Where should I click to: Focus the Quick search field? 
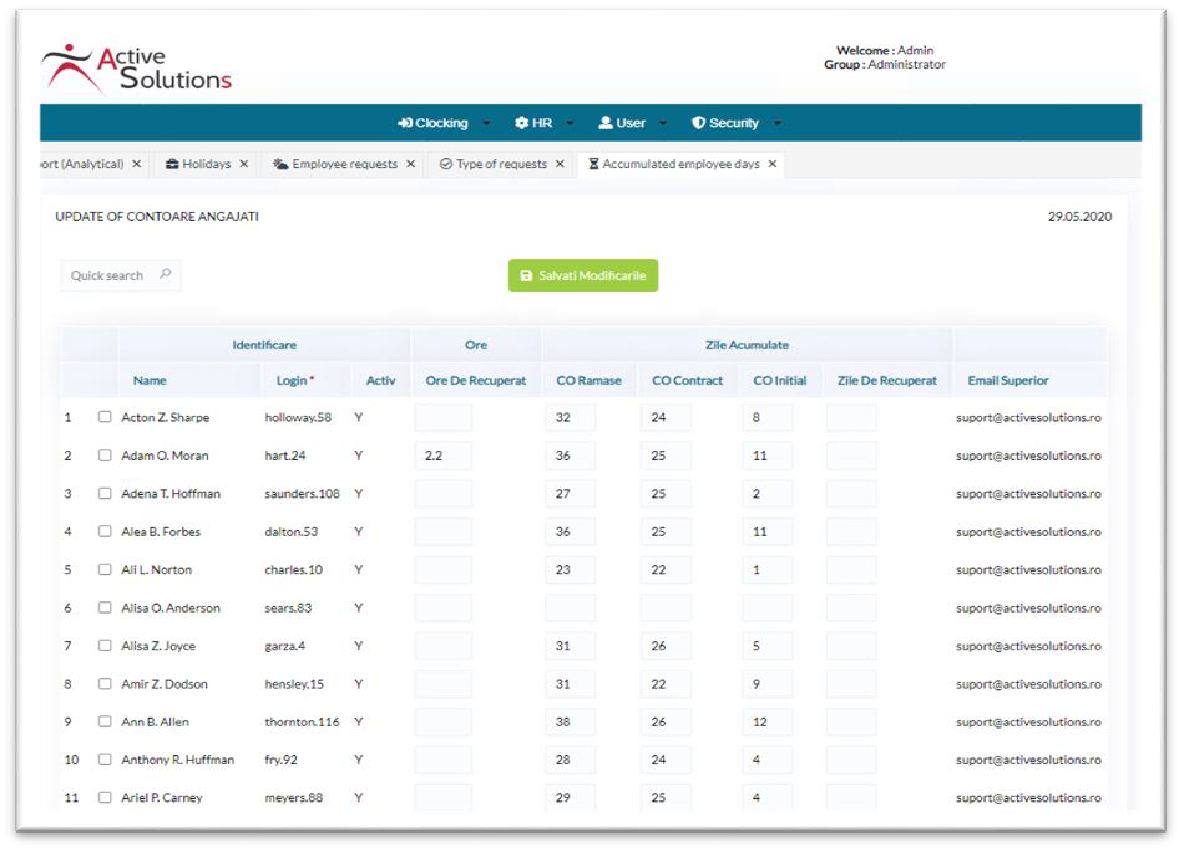(120, 275)
